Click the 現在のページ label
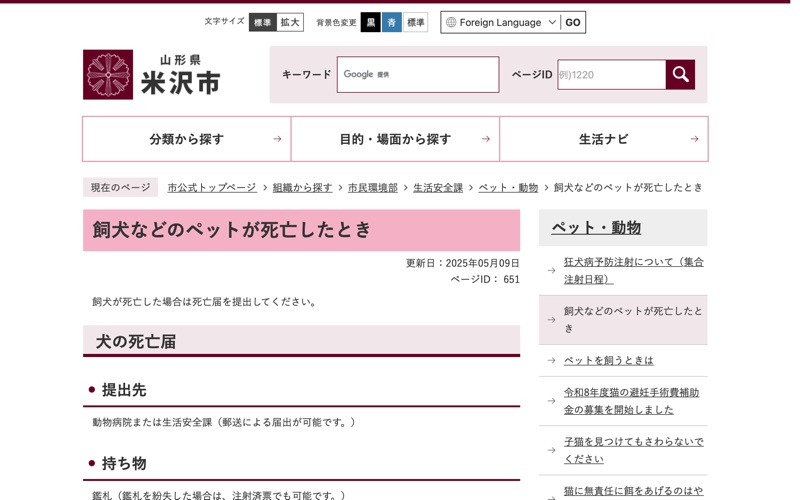This screenshot has width=800, height=500. pos(120,188)
